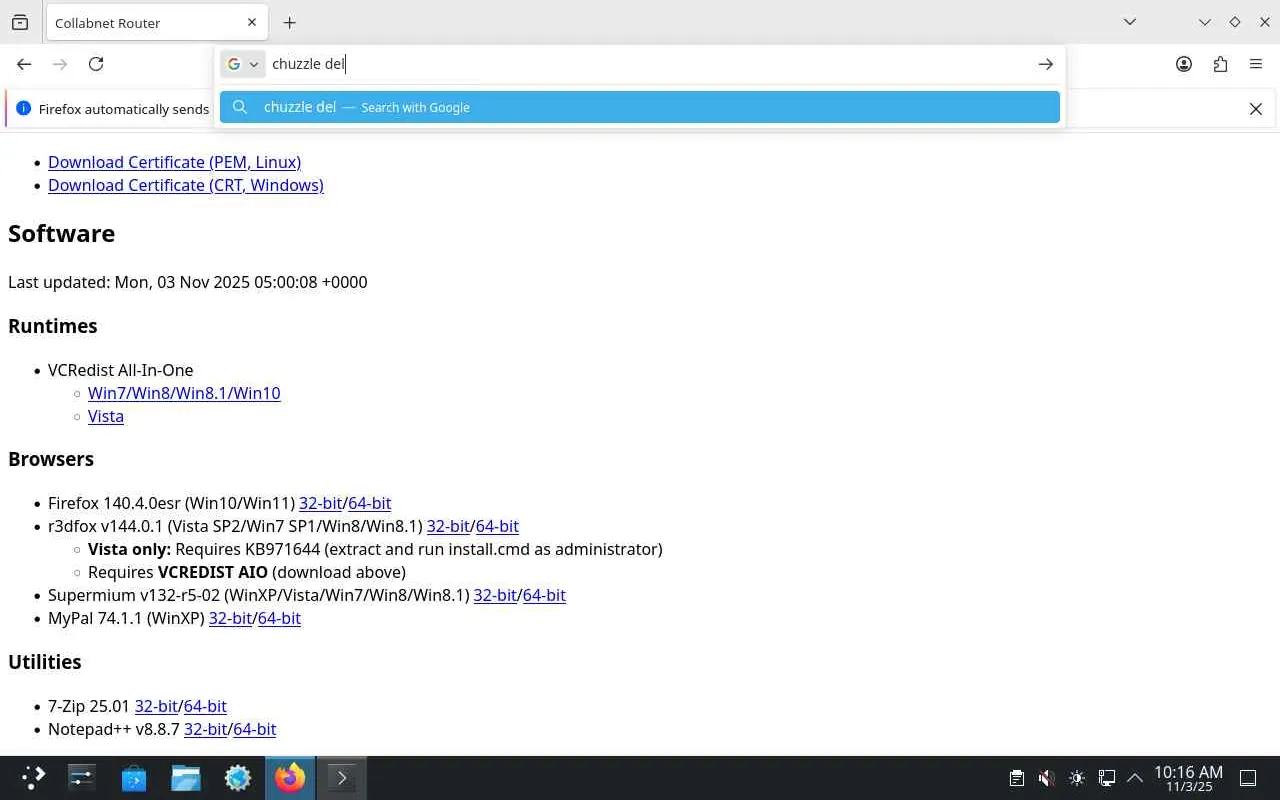This screenshot has height=800, width=1280.
Task: Download 7-Zip 25.01 64-bit
Action: click(205, 706)
